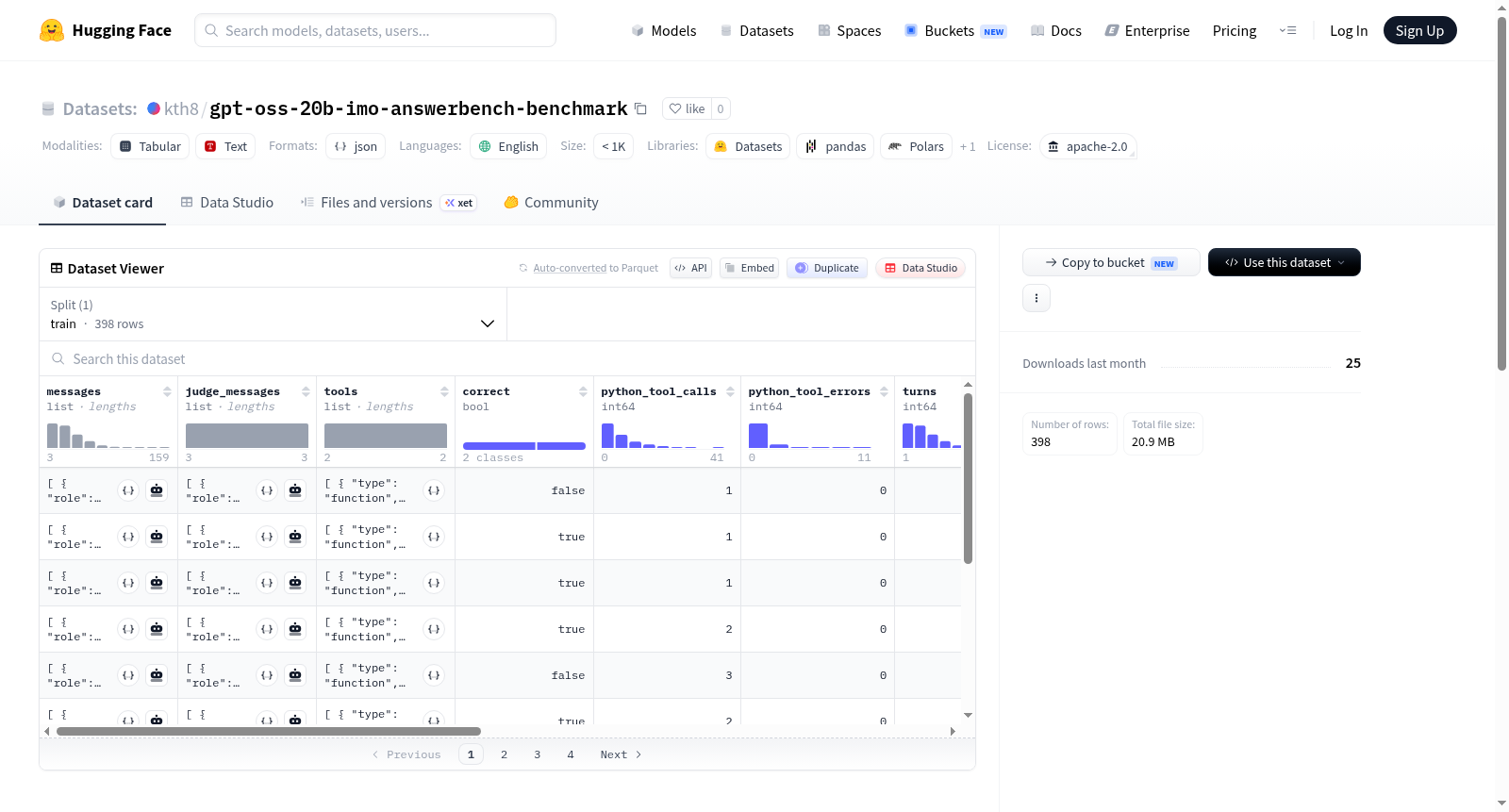Image resolution: width=1509 pixels, height=812 pixels.
Task: Open chat view for messages in fourth row
Action: pyautogui.click(x=157, y=629)
